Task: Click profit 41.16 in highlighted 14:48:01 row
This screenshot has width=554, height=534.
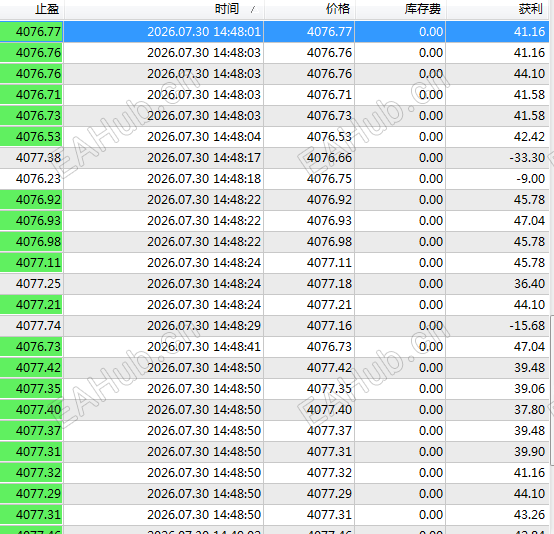Action: click(529, 32)
